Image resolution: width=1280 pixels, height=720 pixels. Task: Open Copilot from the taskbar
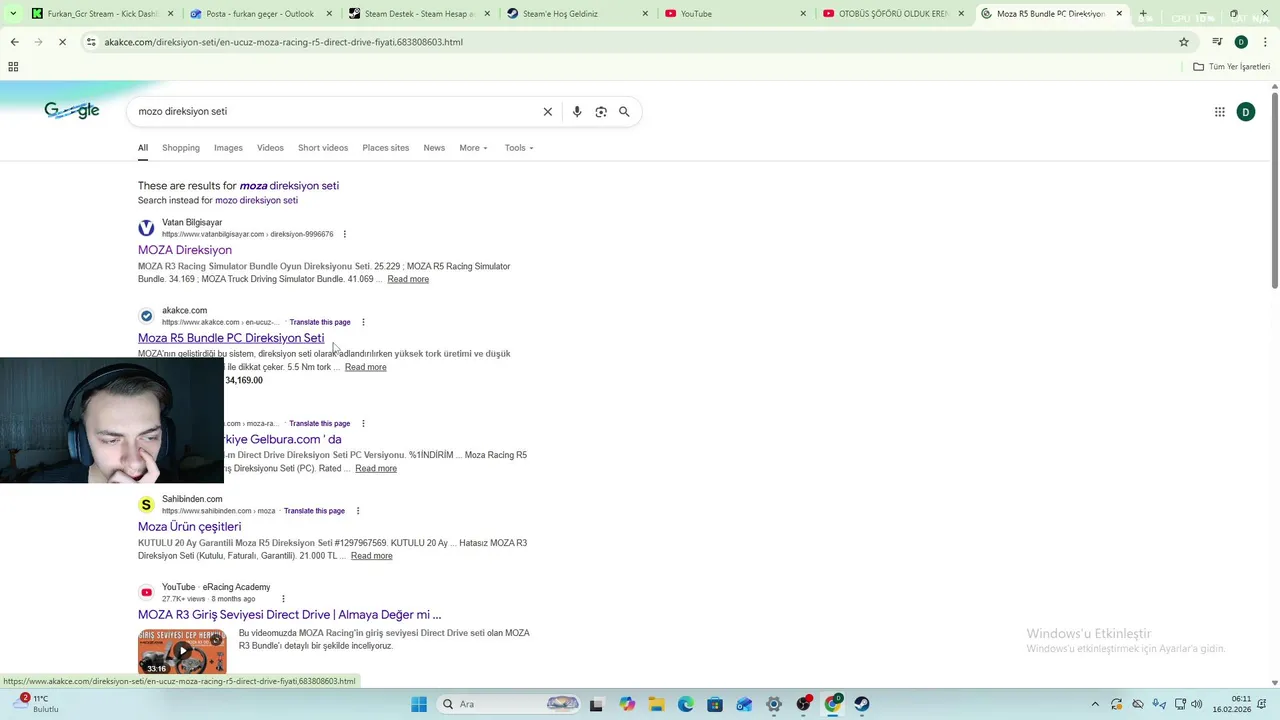[627, 704]
